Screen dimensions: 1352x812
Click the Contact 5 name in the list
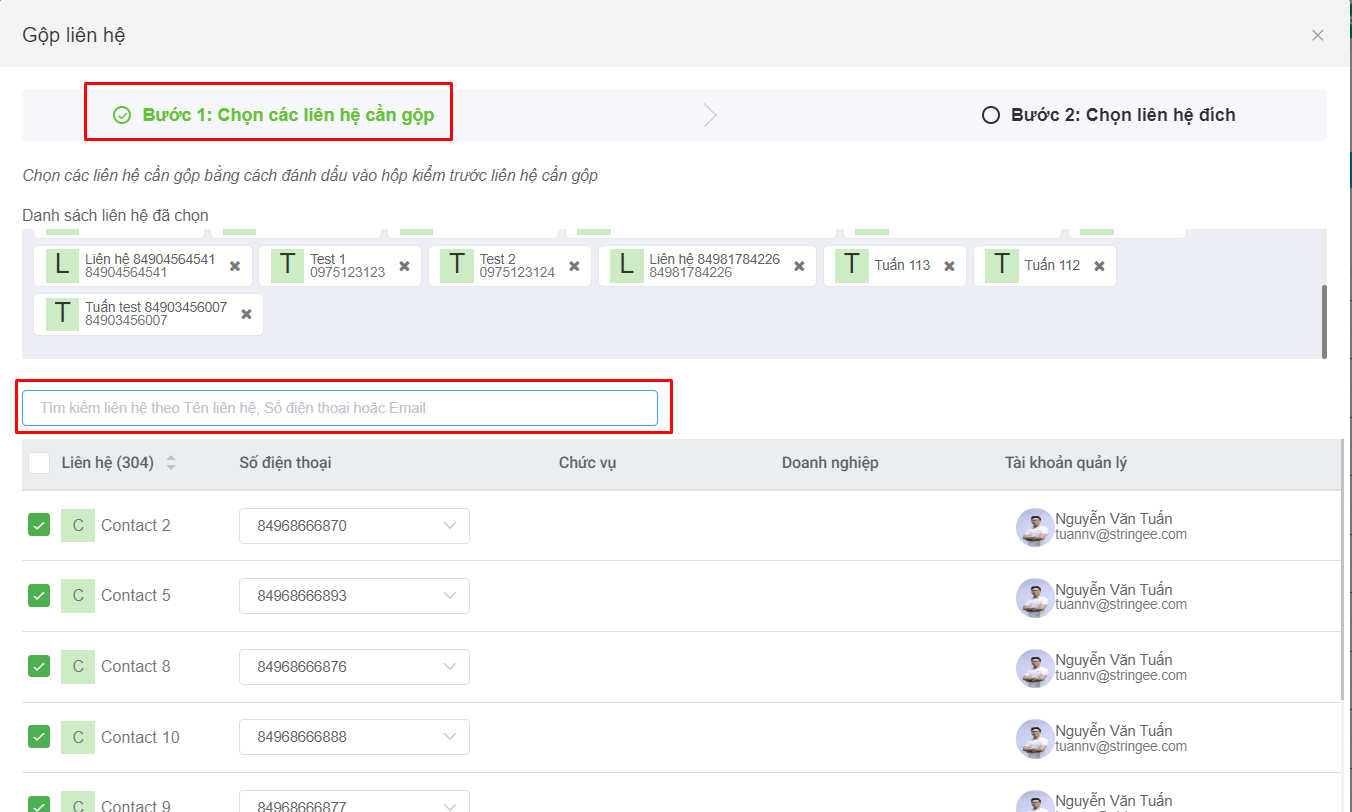click(135, 596)
